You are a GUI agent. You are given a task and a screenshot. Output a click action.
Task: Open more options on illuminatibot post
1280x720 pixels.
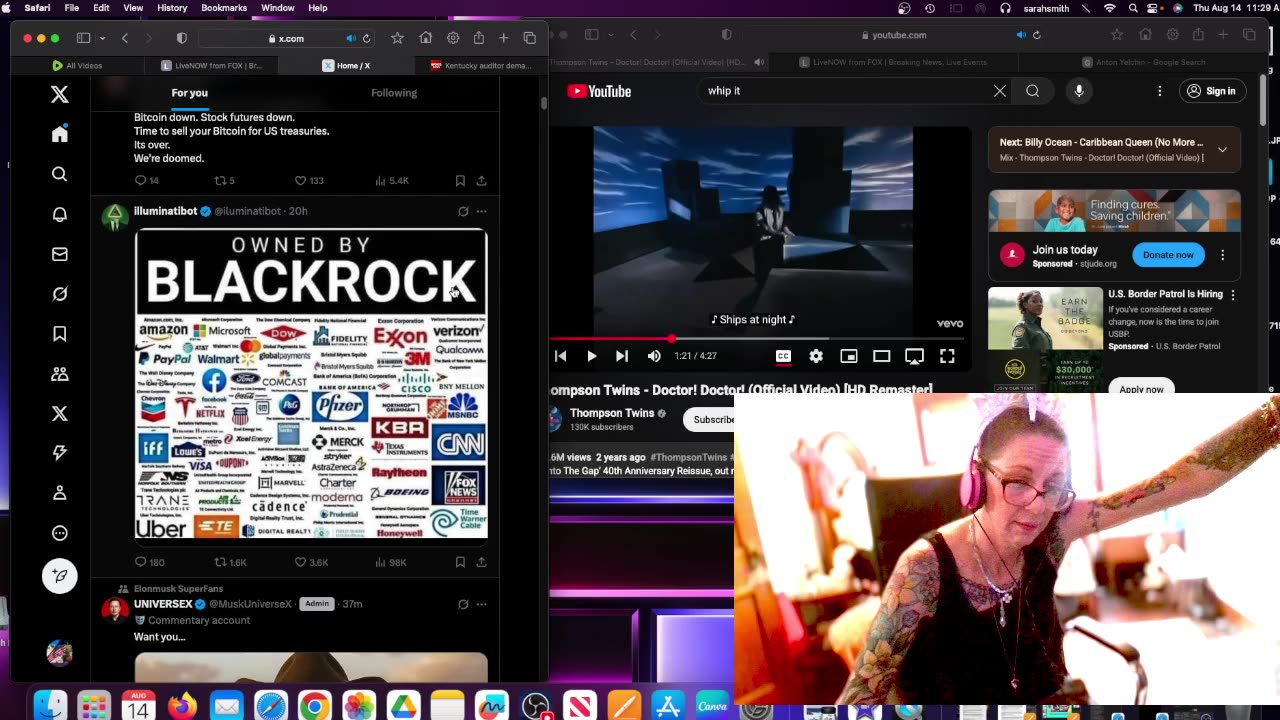(481, 211)
